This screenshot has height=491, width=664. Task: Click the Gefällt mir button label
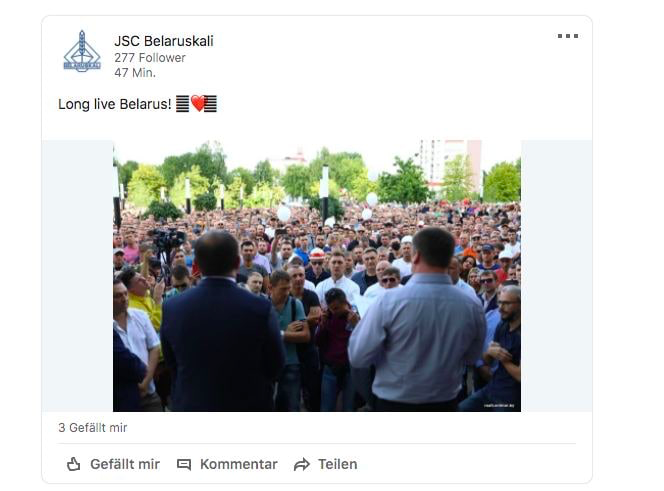click(125, 464)
